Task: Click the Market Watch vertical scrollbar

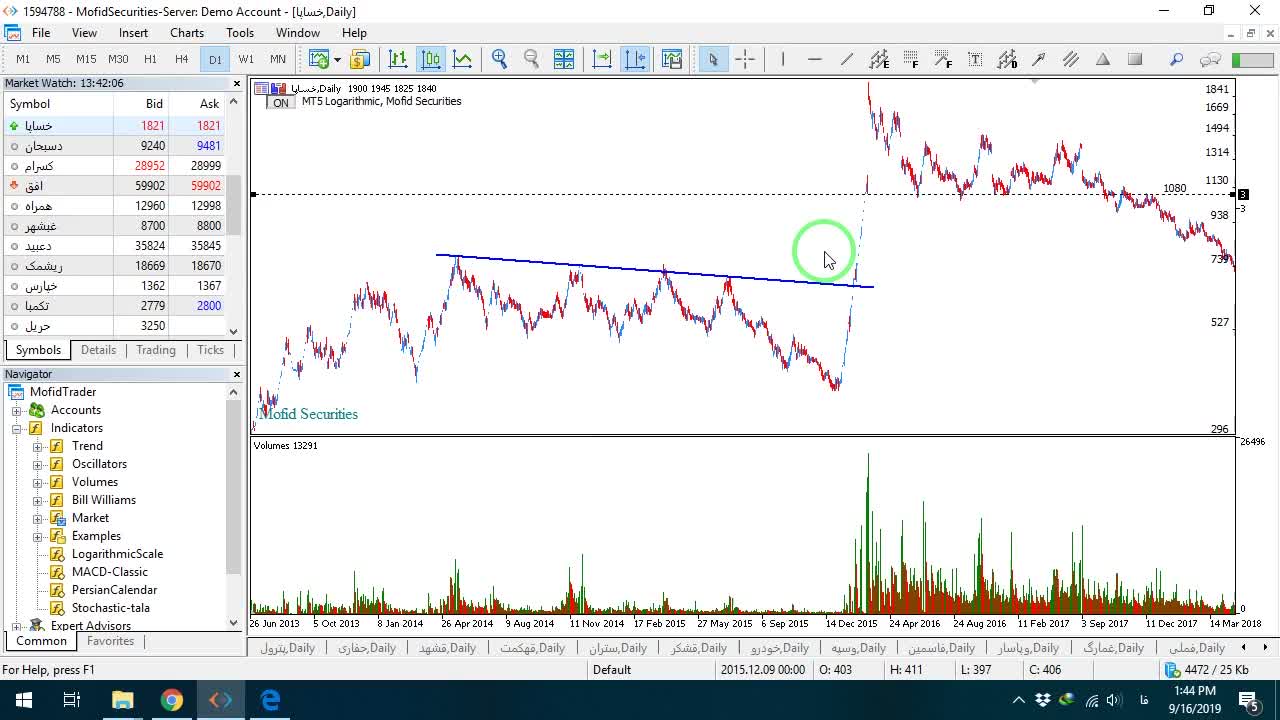Action: pos(234,217)
